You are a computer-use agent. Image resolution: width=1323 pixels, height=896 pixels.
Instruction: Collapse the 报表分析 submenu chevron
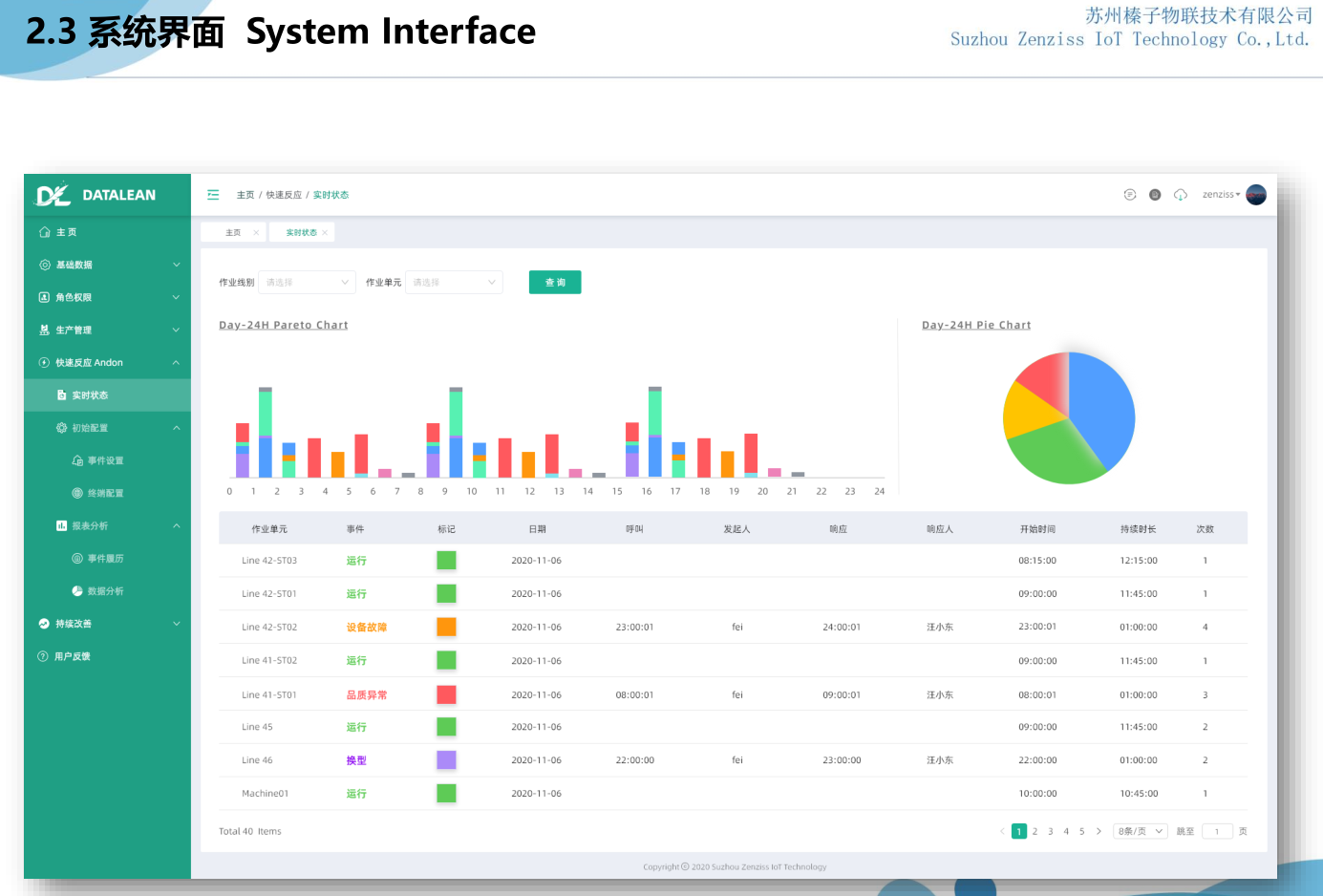(x=176, y=525)
